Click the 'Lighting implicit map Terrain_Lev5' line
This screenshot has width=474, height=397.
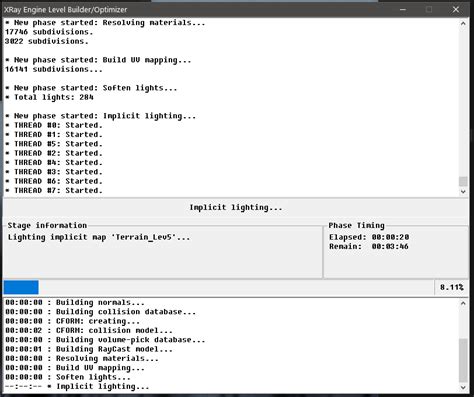click(99, 237)
